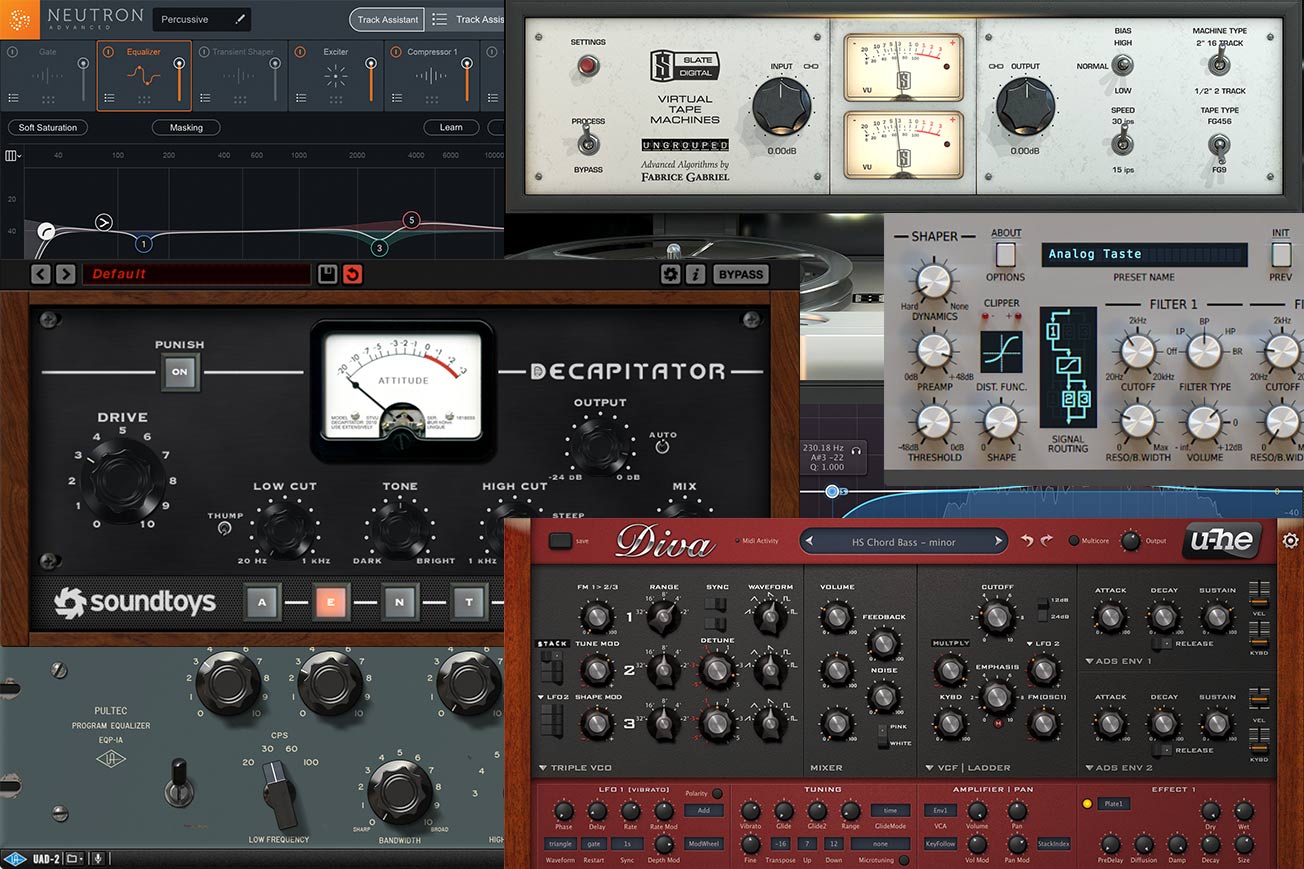Open the Diva GlideMode time dropdown

point(890,811)
